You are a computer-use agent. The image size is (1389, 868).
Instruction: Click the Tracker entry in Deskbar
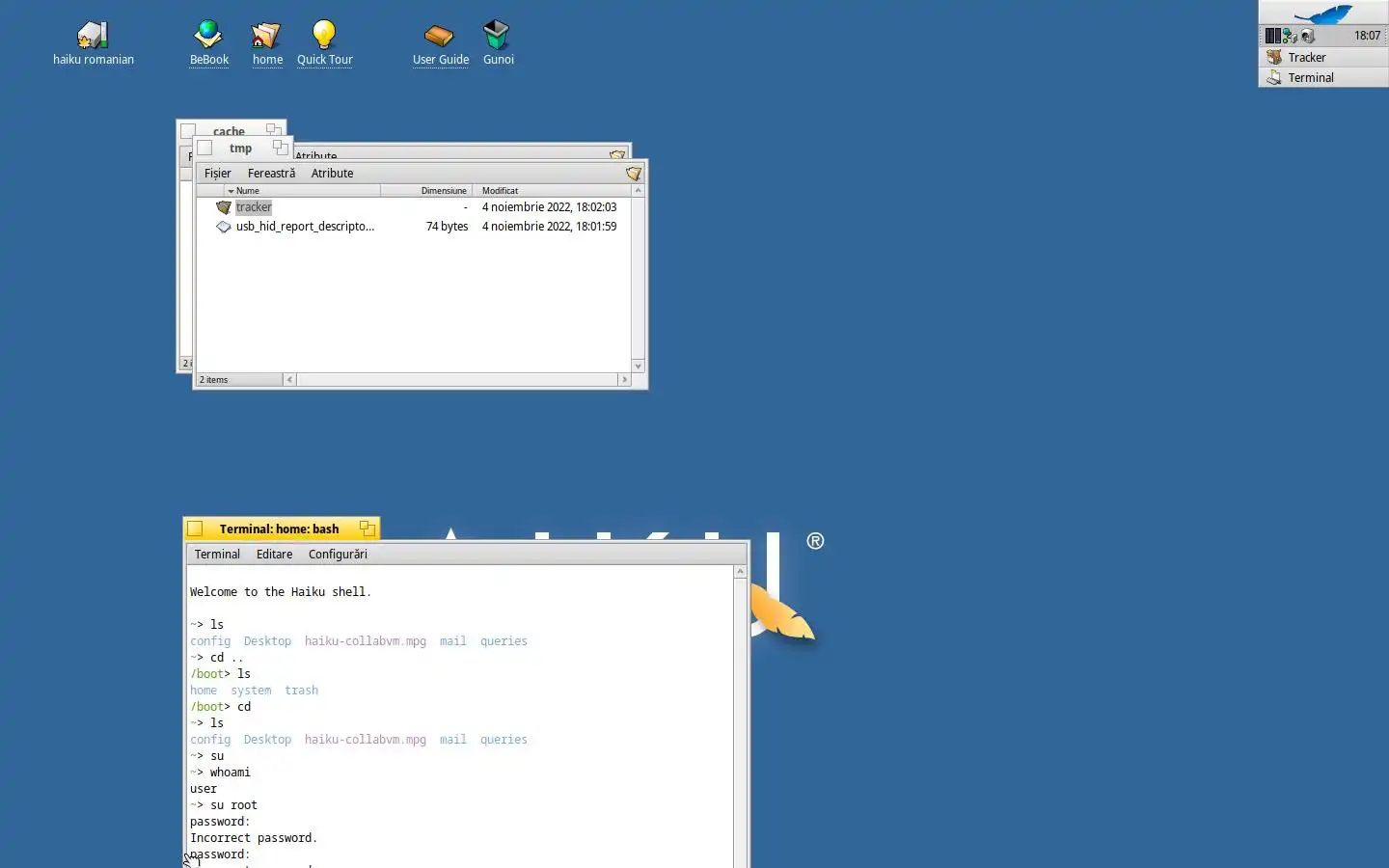pos(1323,57)
